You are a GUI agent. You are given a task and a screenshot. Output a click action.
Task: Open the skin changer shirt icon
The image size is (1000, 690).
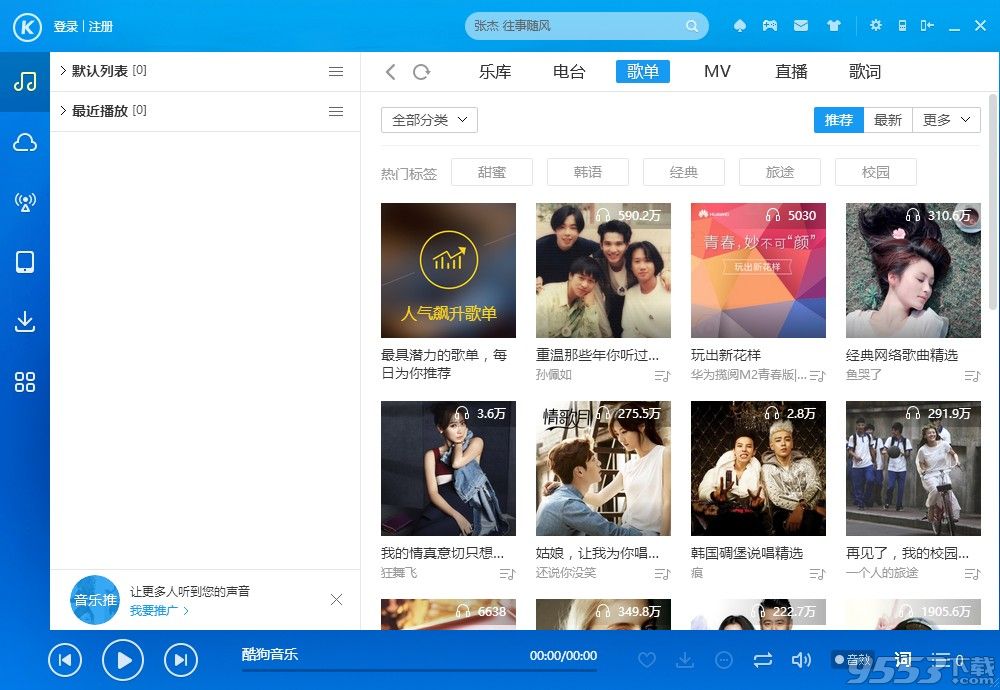[835, 25]
